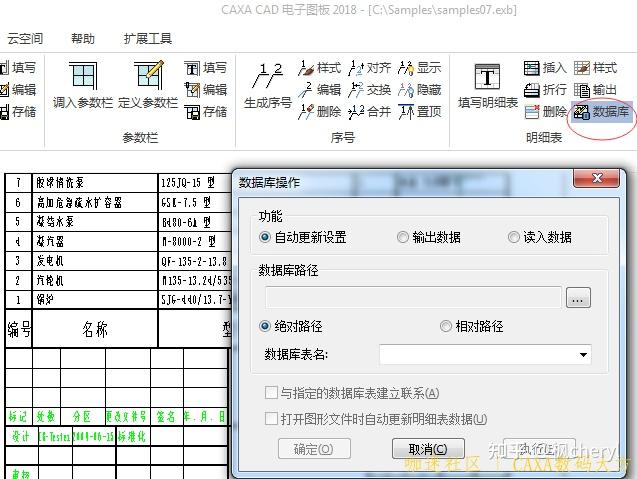Close the 数据库操作 dialog
637x479 pixels.
tap(597, 178)
